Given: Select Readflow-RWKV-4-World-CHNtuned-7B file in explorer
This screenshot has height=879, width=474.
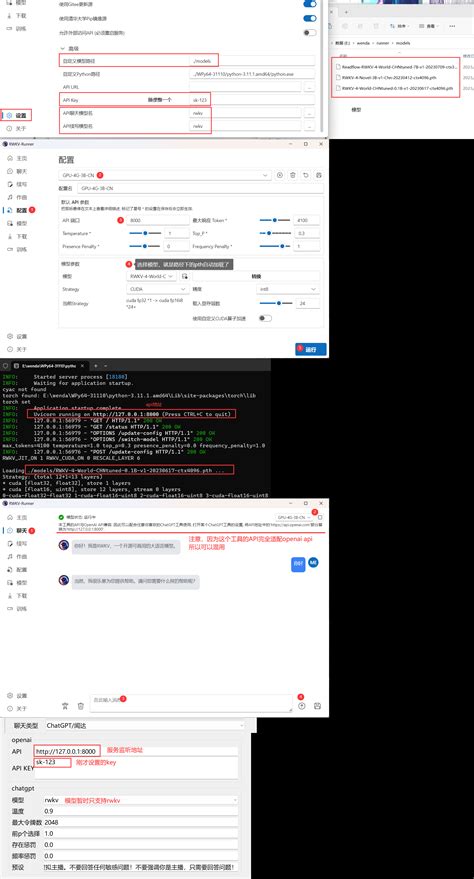Looking at the screenshot, I should pos(396,67).
